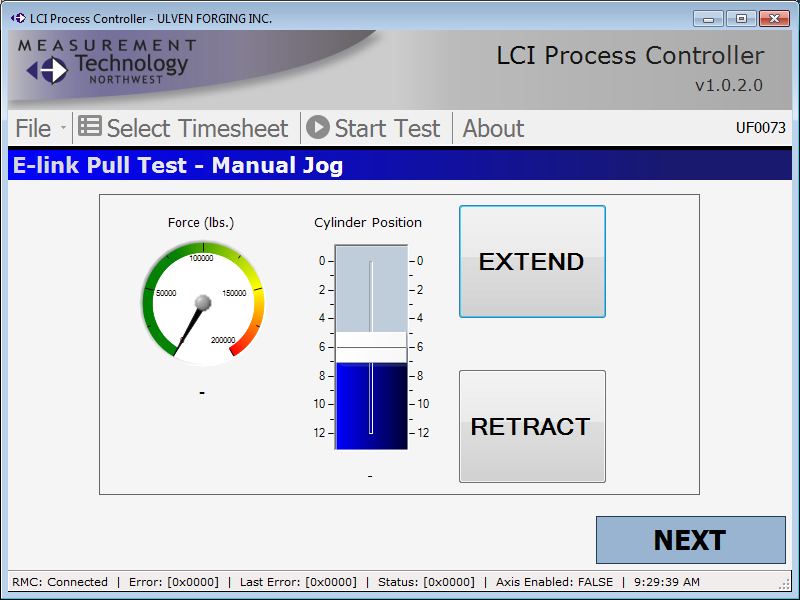Open the About menu item
Image resolution: width=800 pixels, height=600 pixels.
click(x=493, y=129)
